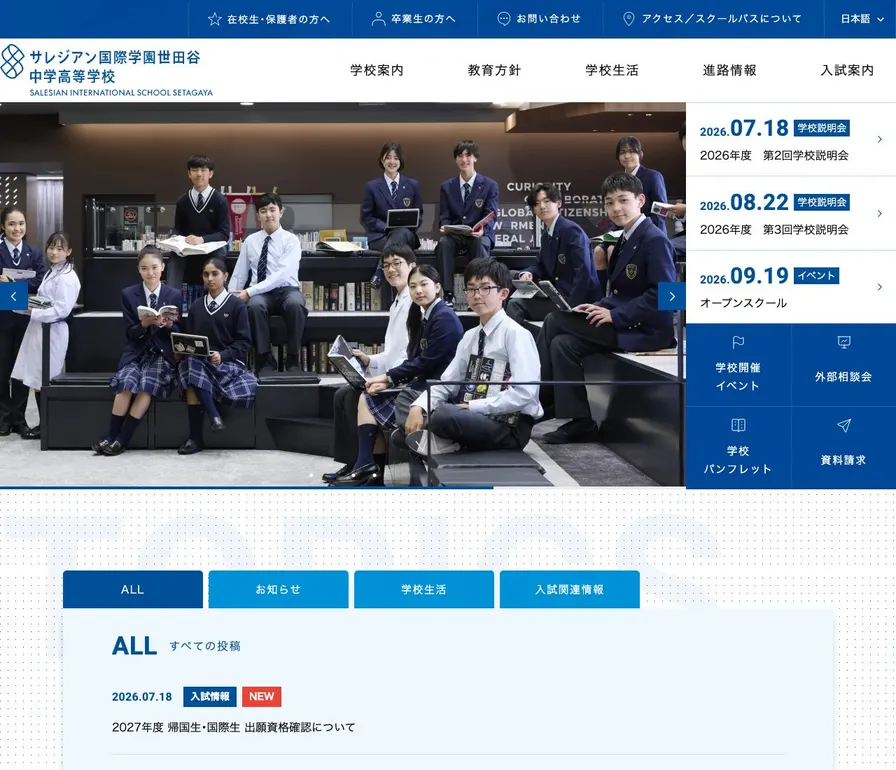Viewport: 896px width, 770px height.
Task: Click the speech bubble icon beside お問い合わせ
Action: click(503, 19)
